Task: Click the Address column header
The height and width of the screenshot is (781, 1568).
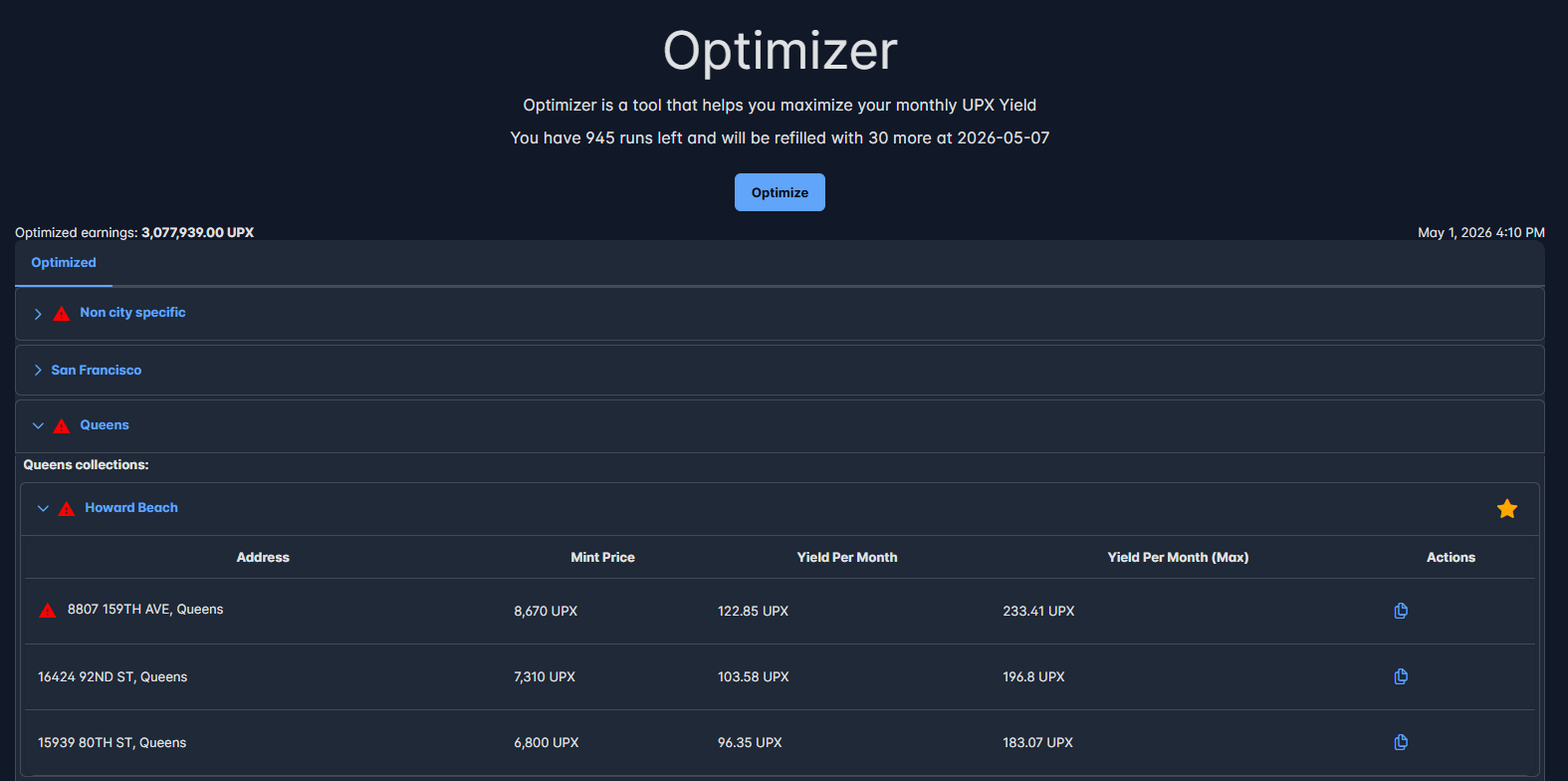Action: [x=263, y=558]
